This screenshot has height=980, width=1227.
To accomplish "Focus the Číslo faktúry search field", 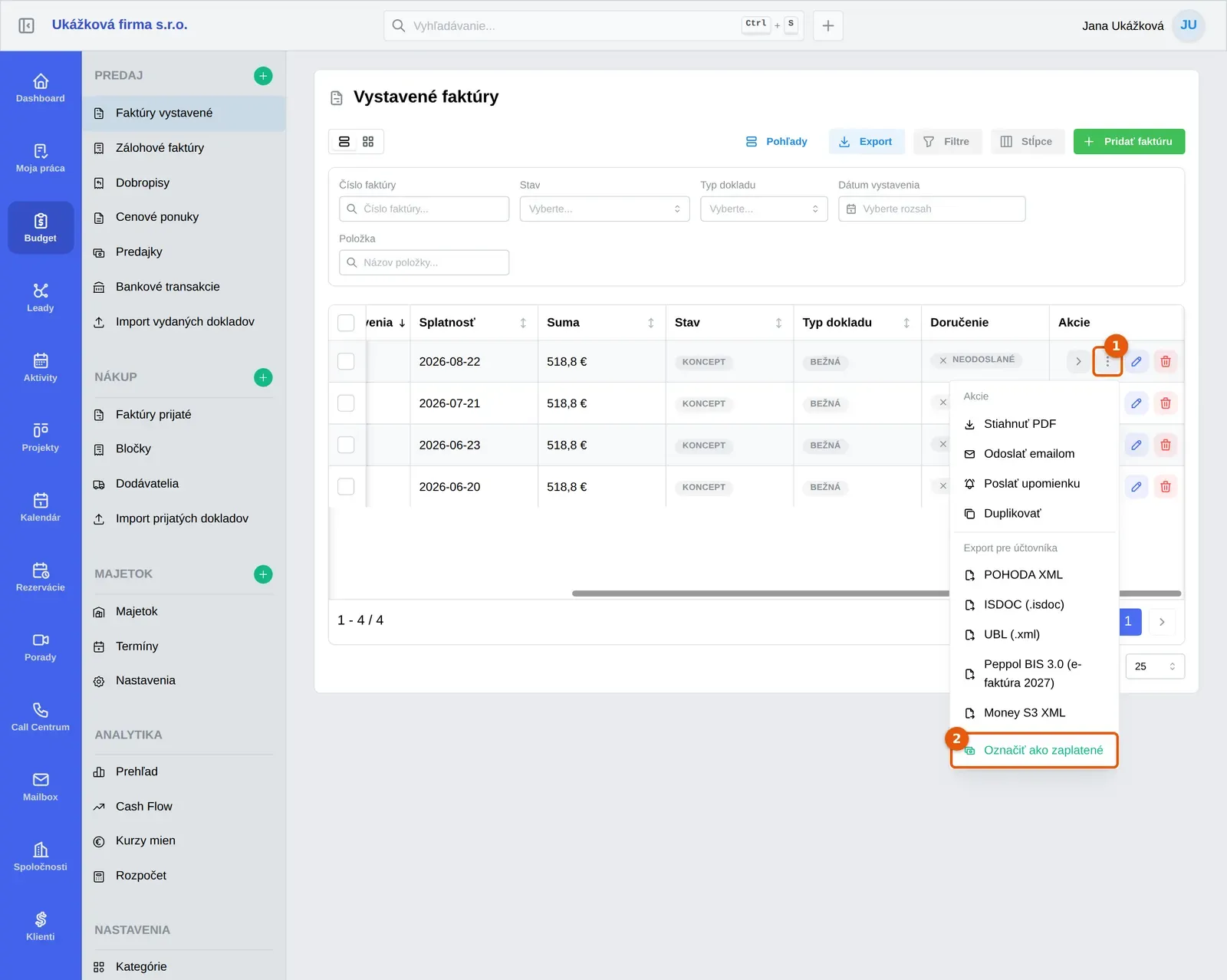I will 424,209.
